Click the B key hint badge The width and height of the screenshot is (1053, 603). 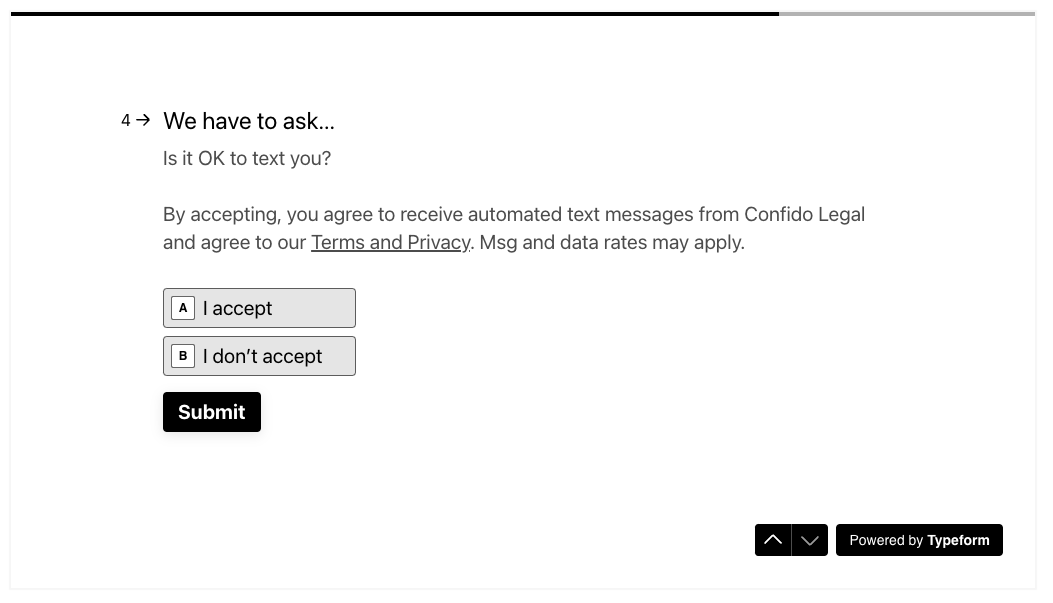coord(183,356)
